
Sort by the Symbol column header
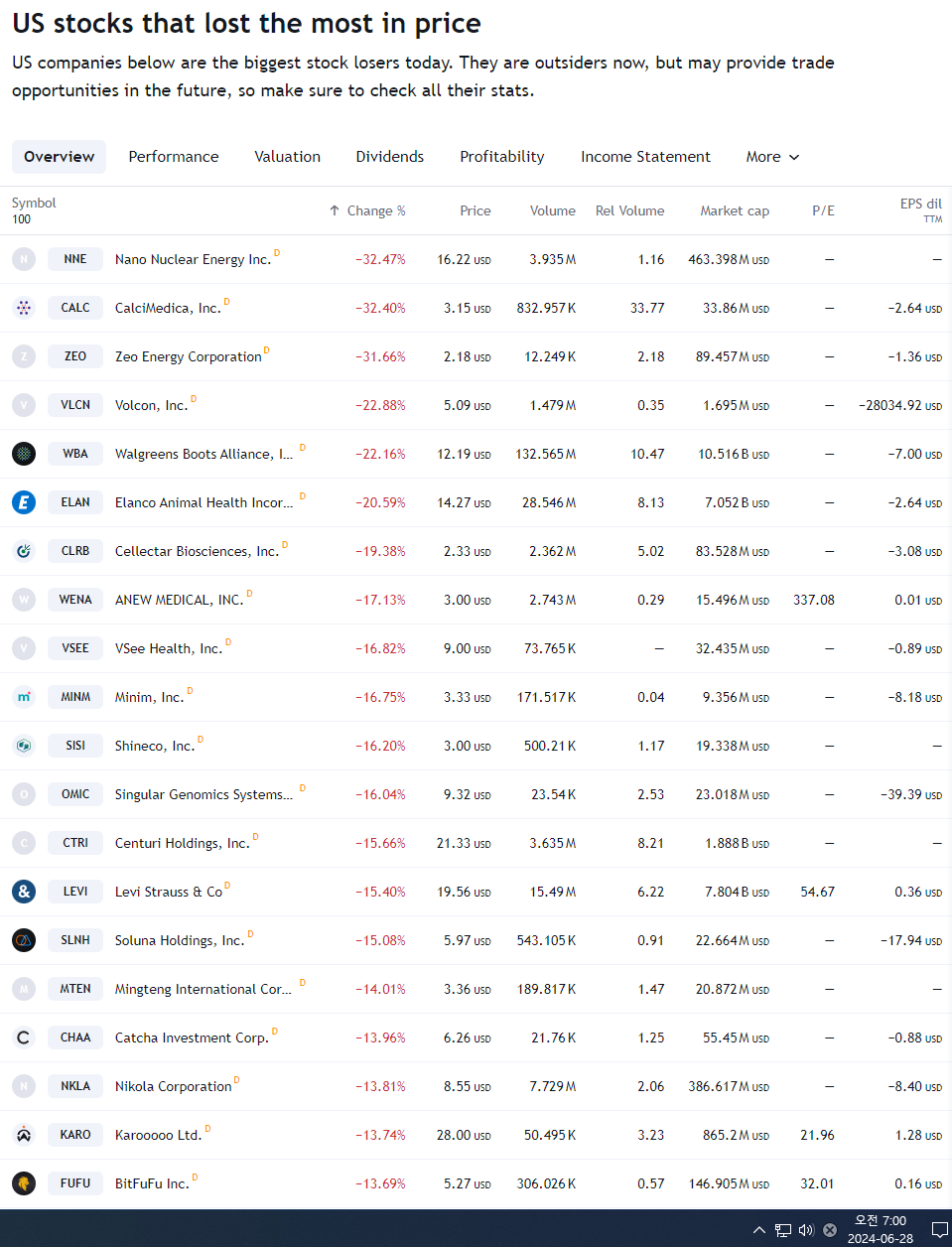[34, 203]
